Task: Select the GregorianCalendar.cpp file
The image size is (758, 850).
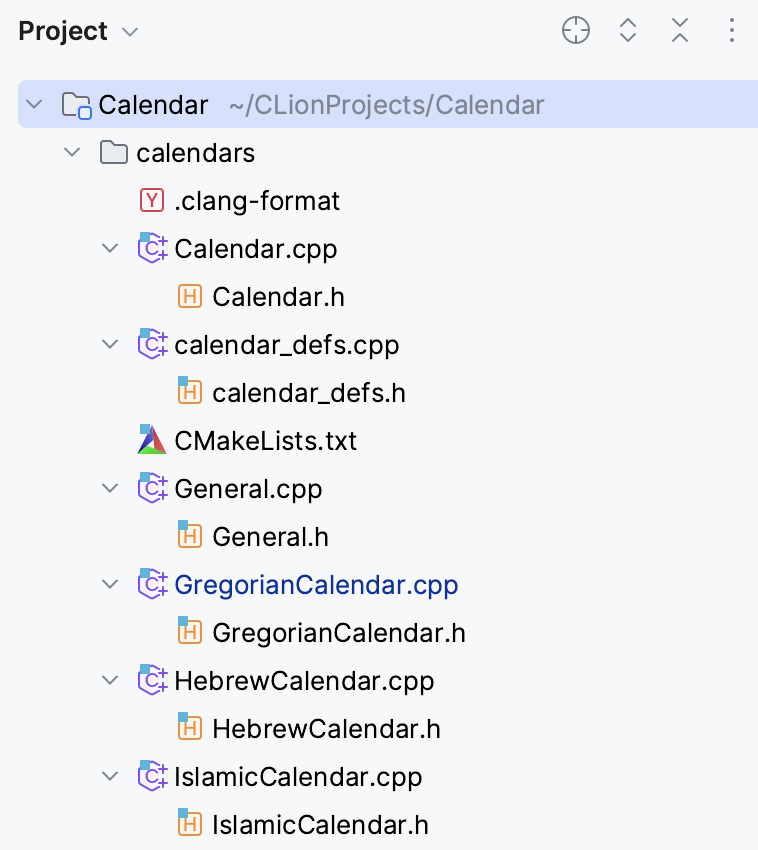Action: coord(317,584)
